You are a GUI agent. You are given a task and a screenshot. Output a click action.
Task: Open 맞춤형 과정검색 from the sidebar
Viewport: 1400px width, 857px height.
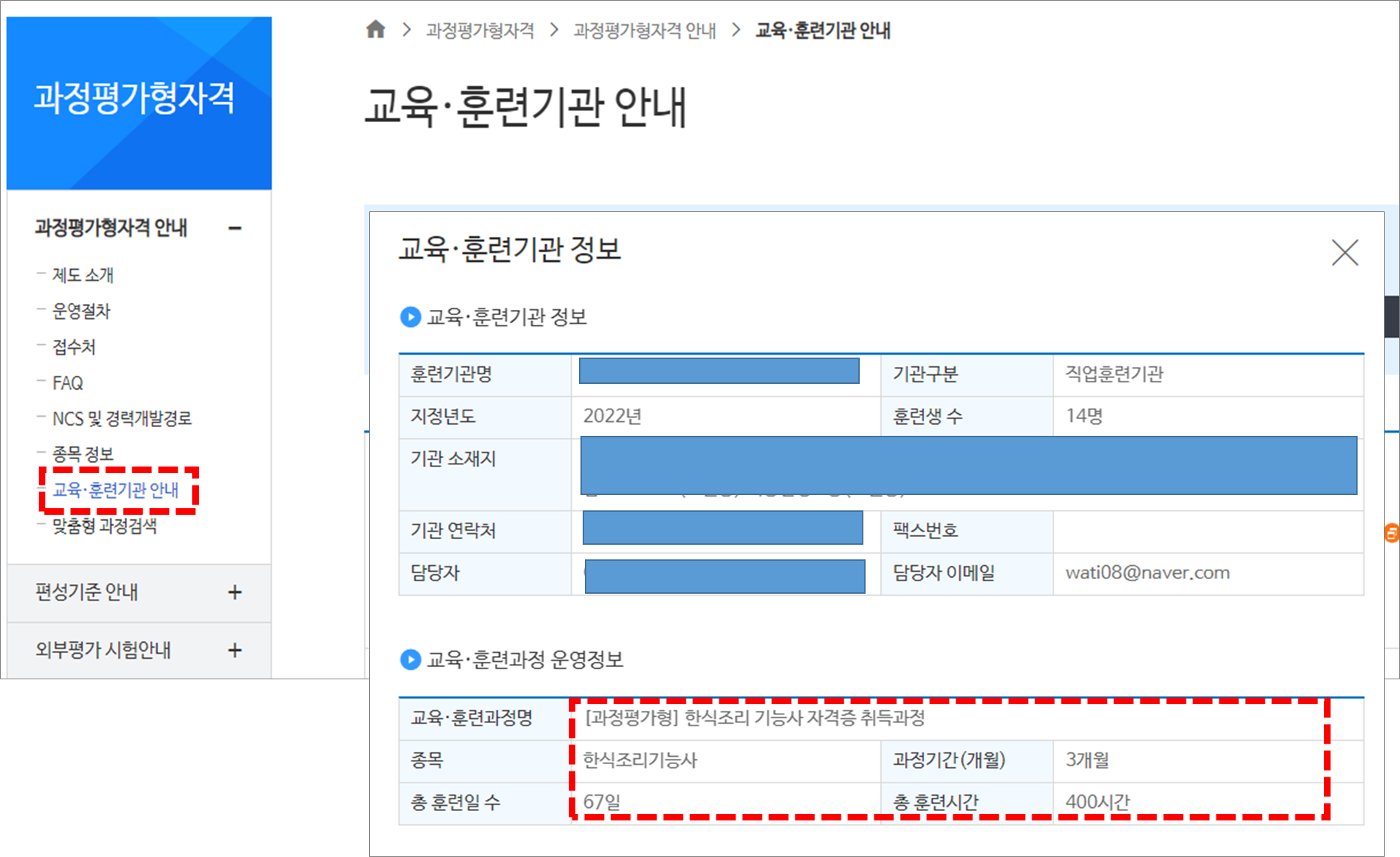[x=104, y=526]
